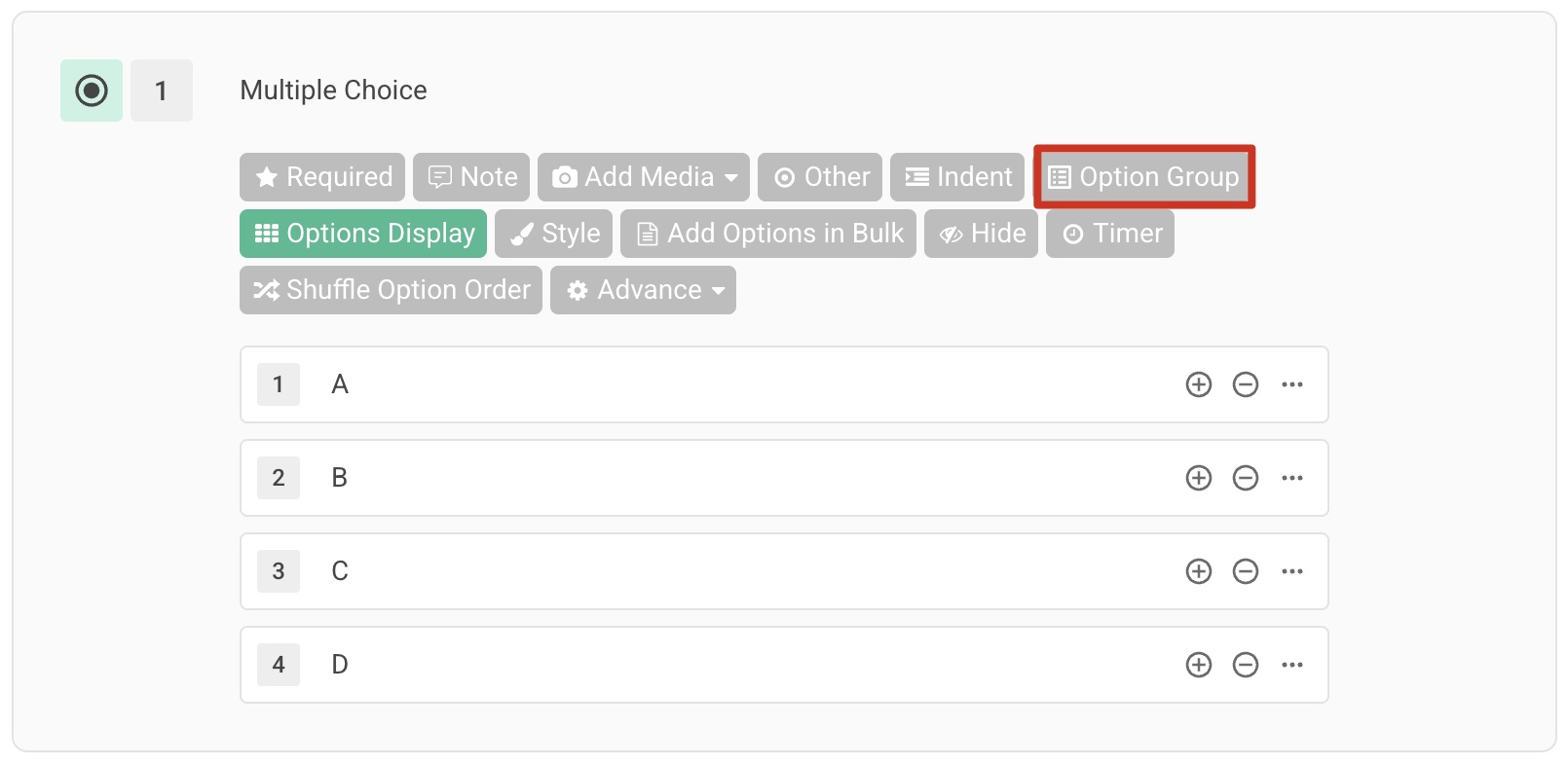Add an option after option C
The image size is (1568, 765).
click(x=1198, y=571)
